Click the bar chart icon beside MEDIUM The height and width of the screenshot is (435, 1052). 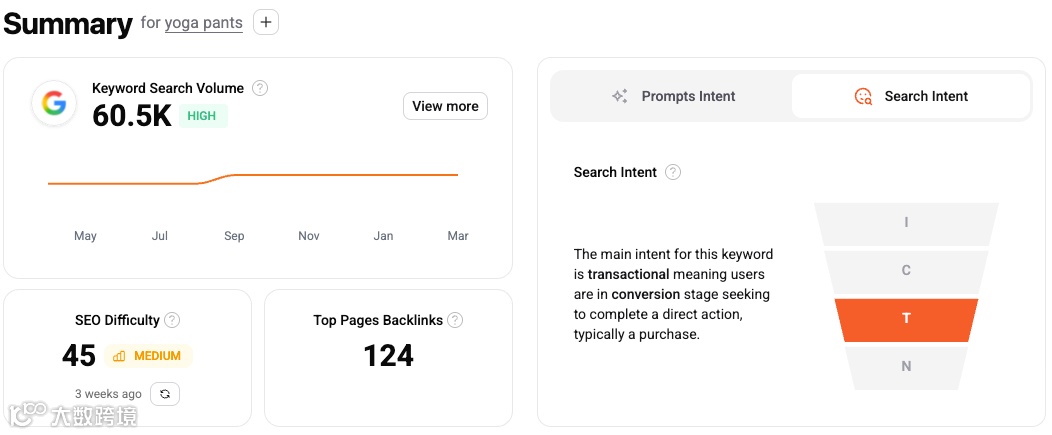coord(120,356)
